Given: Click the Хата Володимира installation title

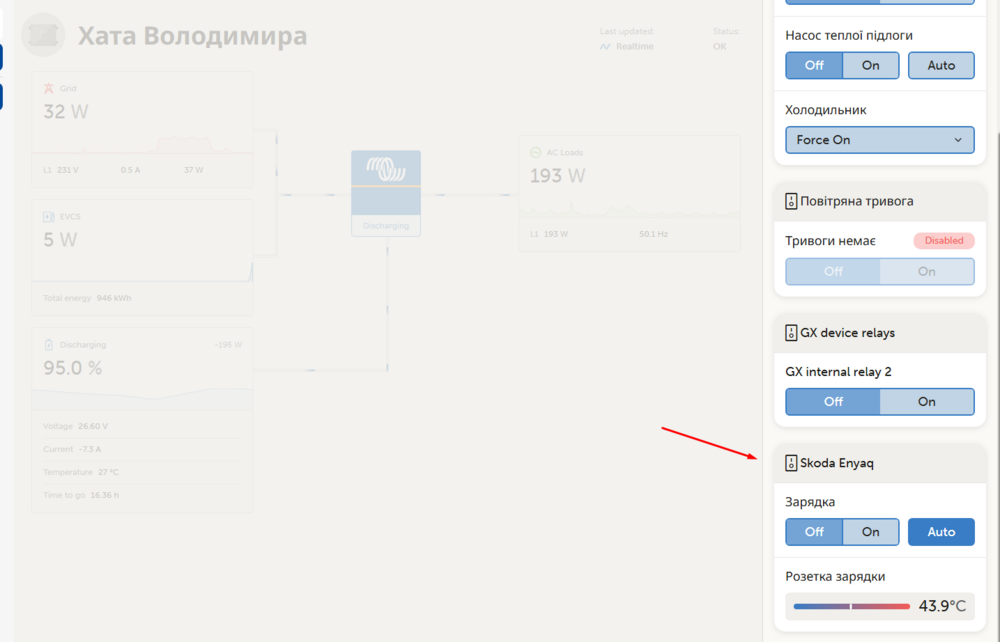Looking at the screenshot, I should click(x=193, y=36).
